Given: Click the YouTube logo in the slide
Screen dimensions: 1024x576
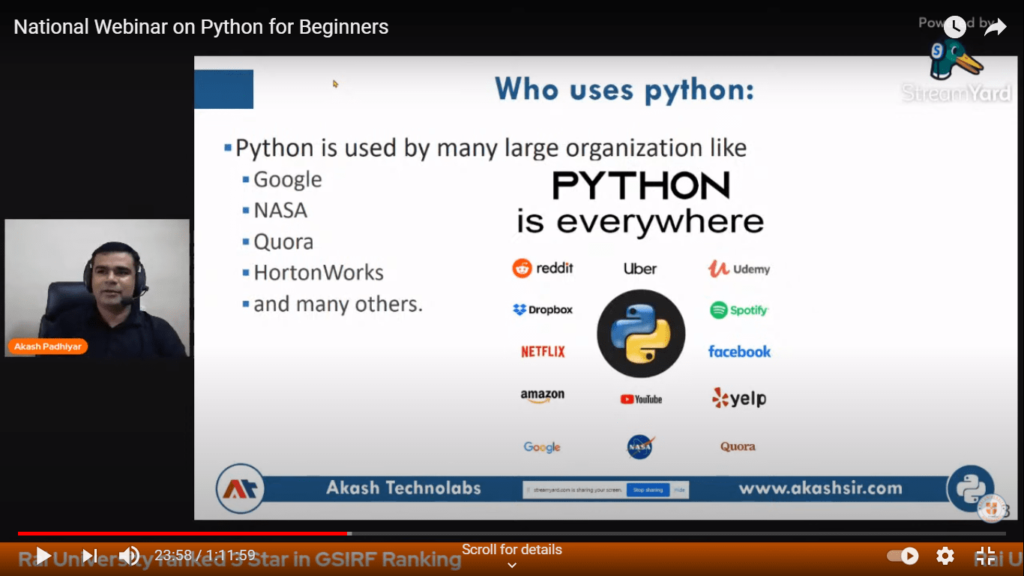Looking at the screenshot, I should [x=641, y=399].
